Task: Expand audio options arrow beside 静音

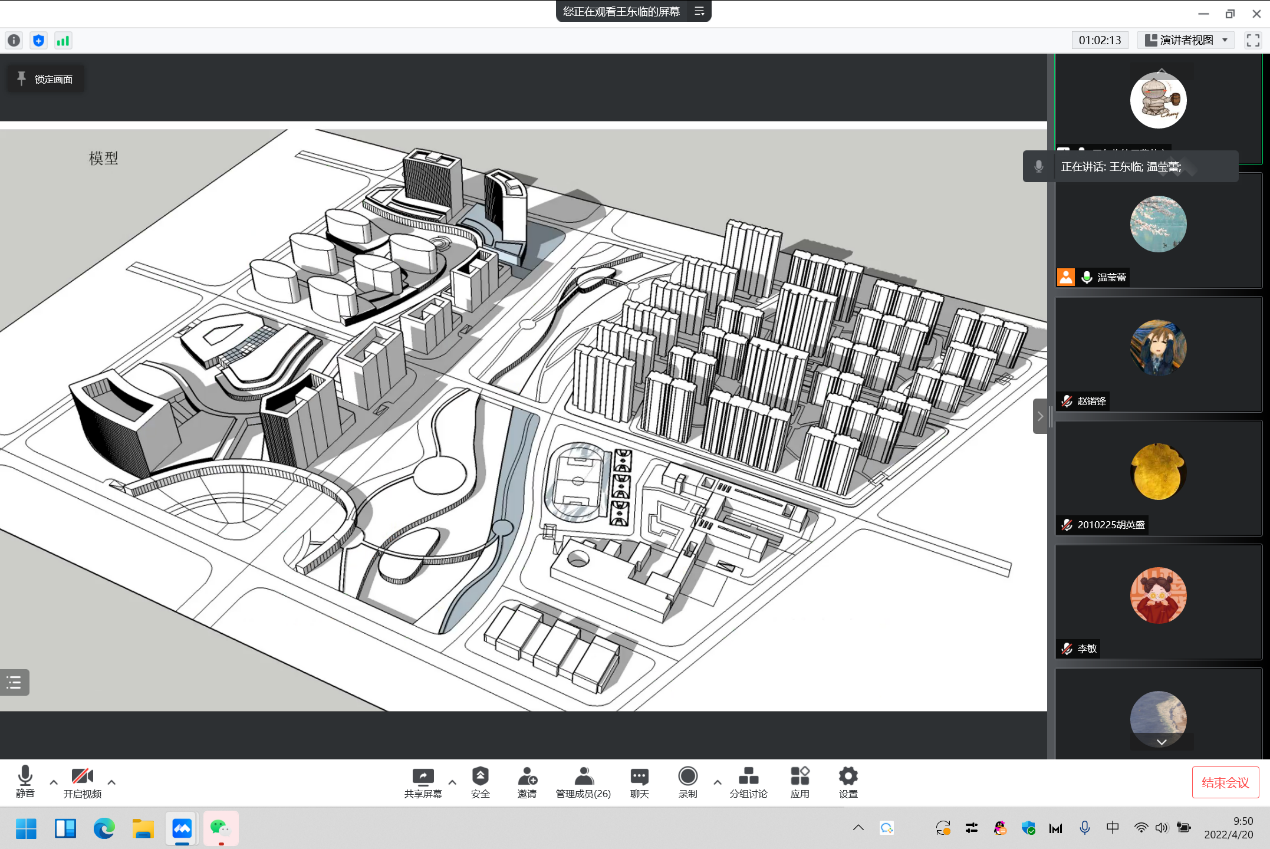Action: 54,782
